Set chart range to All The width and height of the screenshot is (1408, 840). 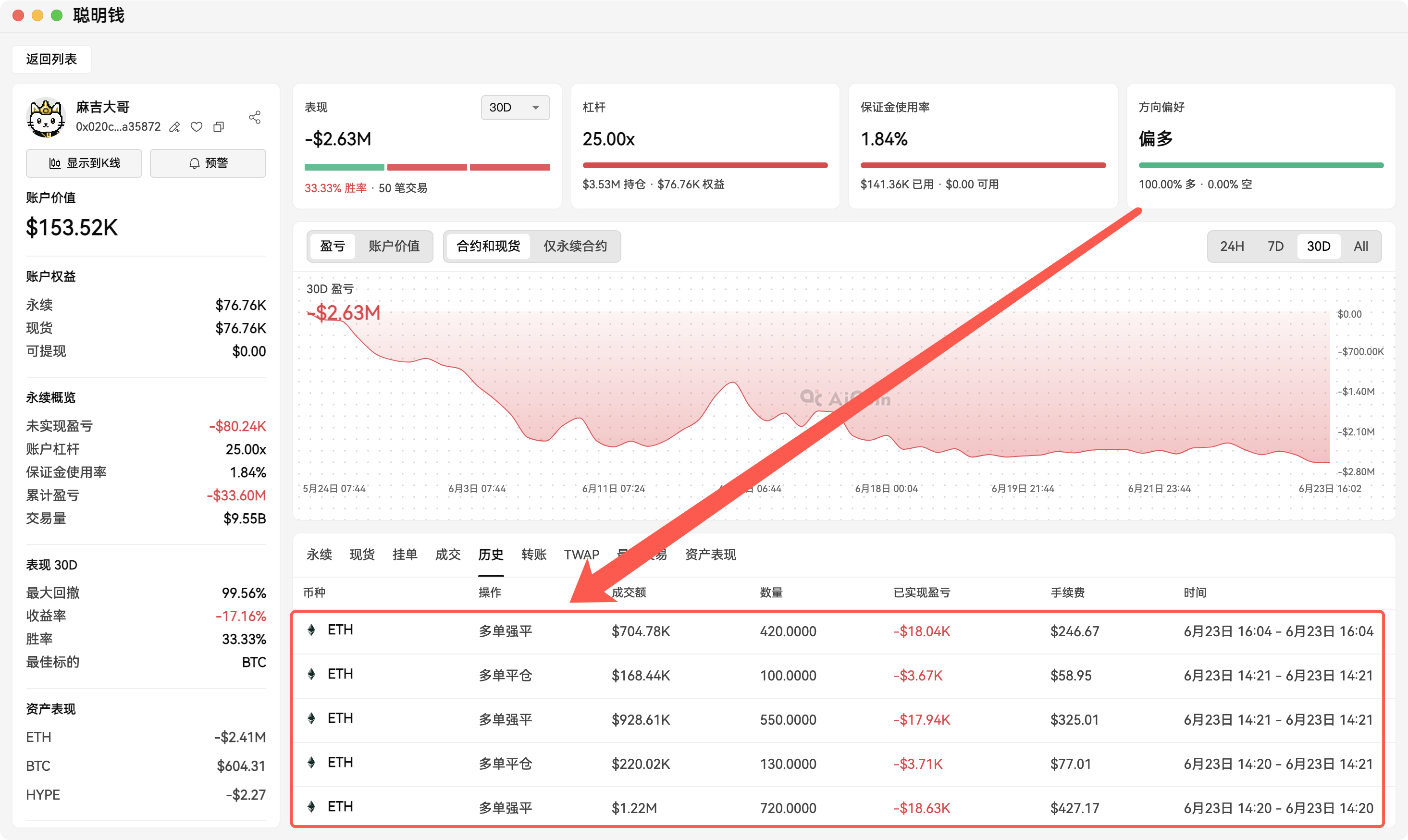1360,246
